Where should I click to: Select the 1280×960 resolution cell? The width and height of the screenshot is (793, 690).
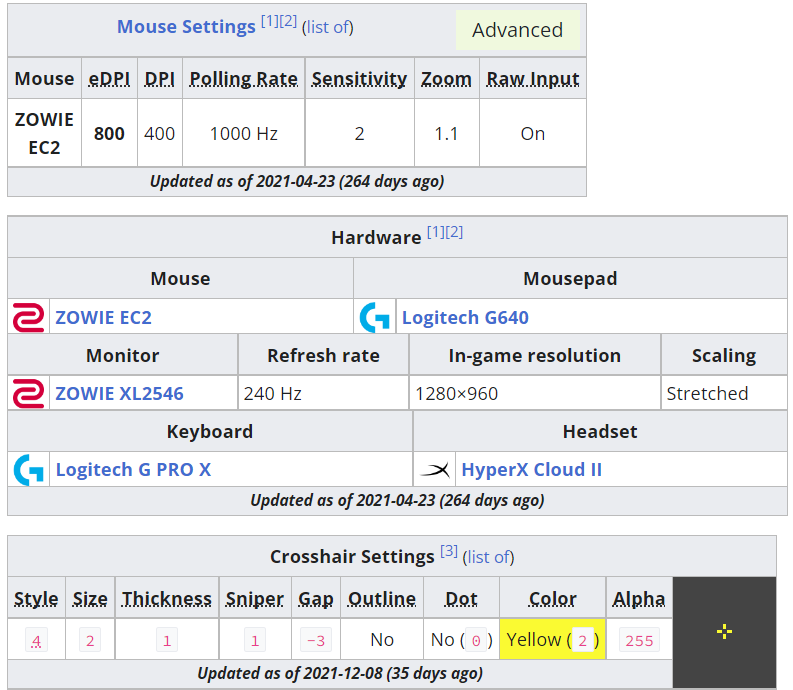[535, 393]
